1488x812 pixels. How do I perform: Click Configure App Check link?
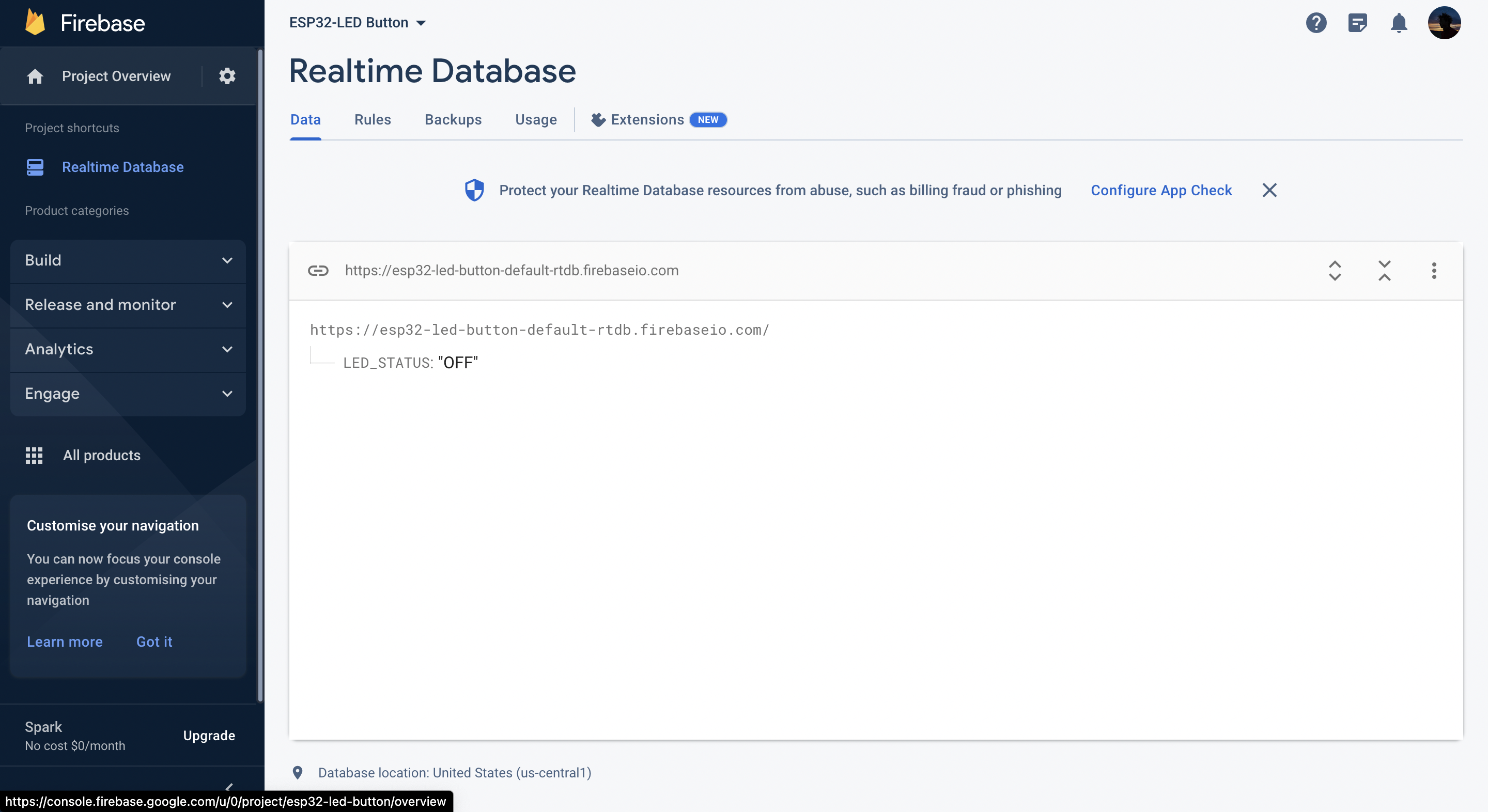[1160, 191]
